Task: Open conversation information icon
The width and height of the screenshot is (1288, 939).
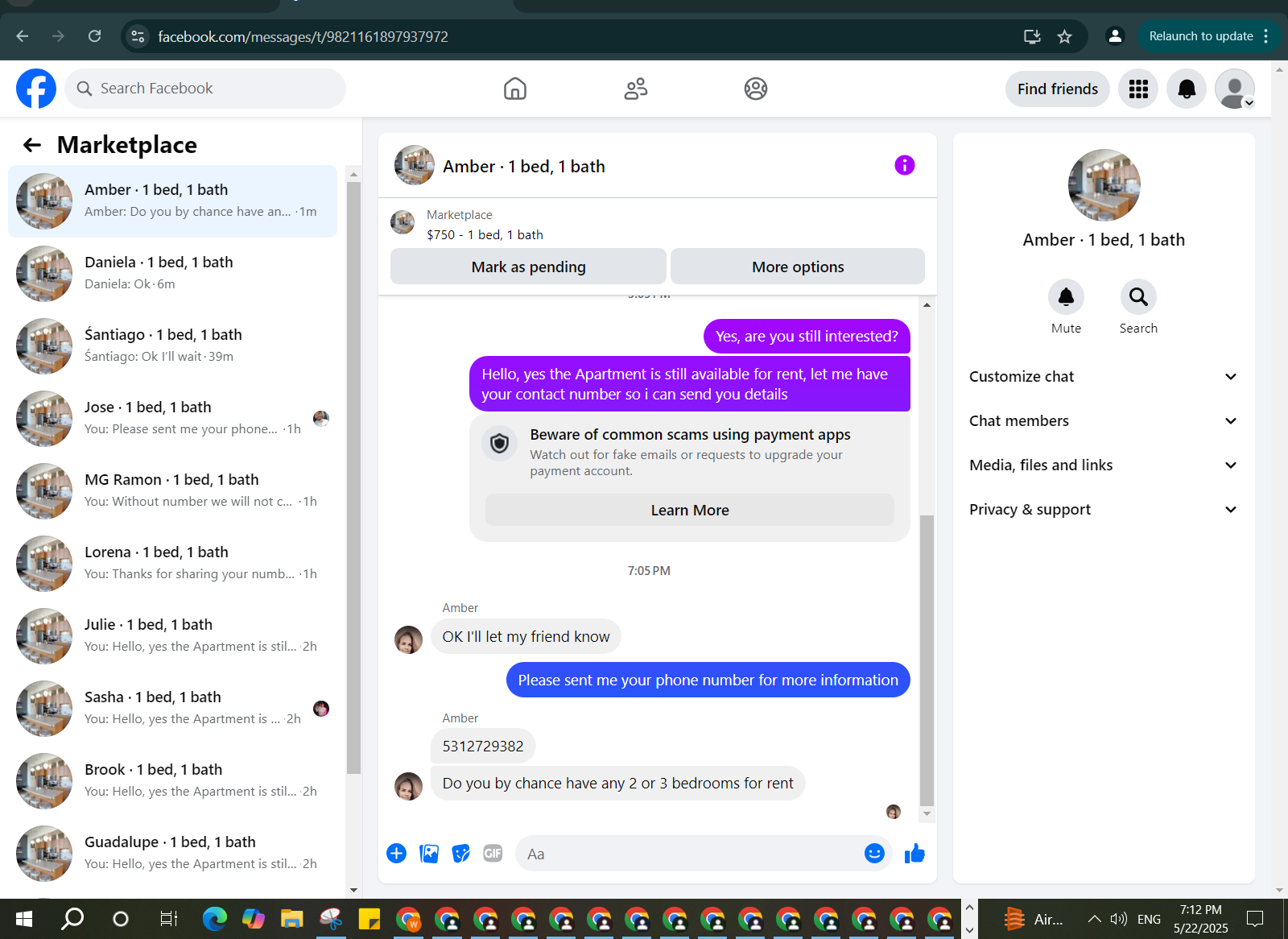Action: (905, 165)
